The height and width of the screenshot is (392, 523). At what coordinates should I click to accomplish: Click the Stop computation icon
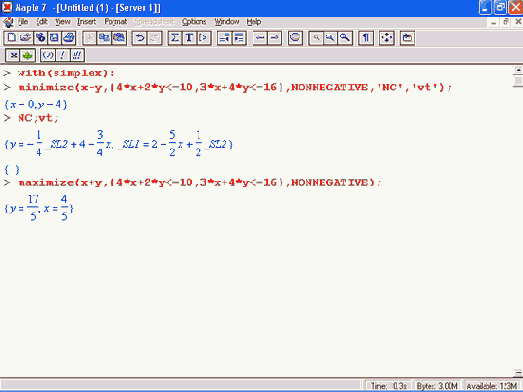pos(295,38)
